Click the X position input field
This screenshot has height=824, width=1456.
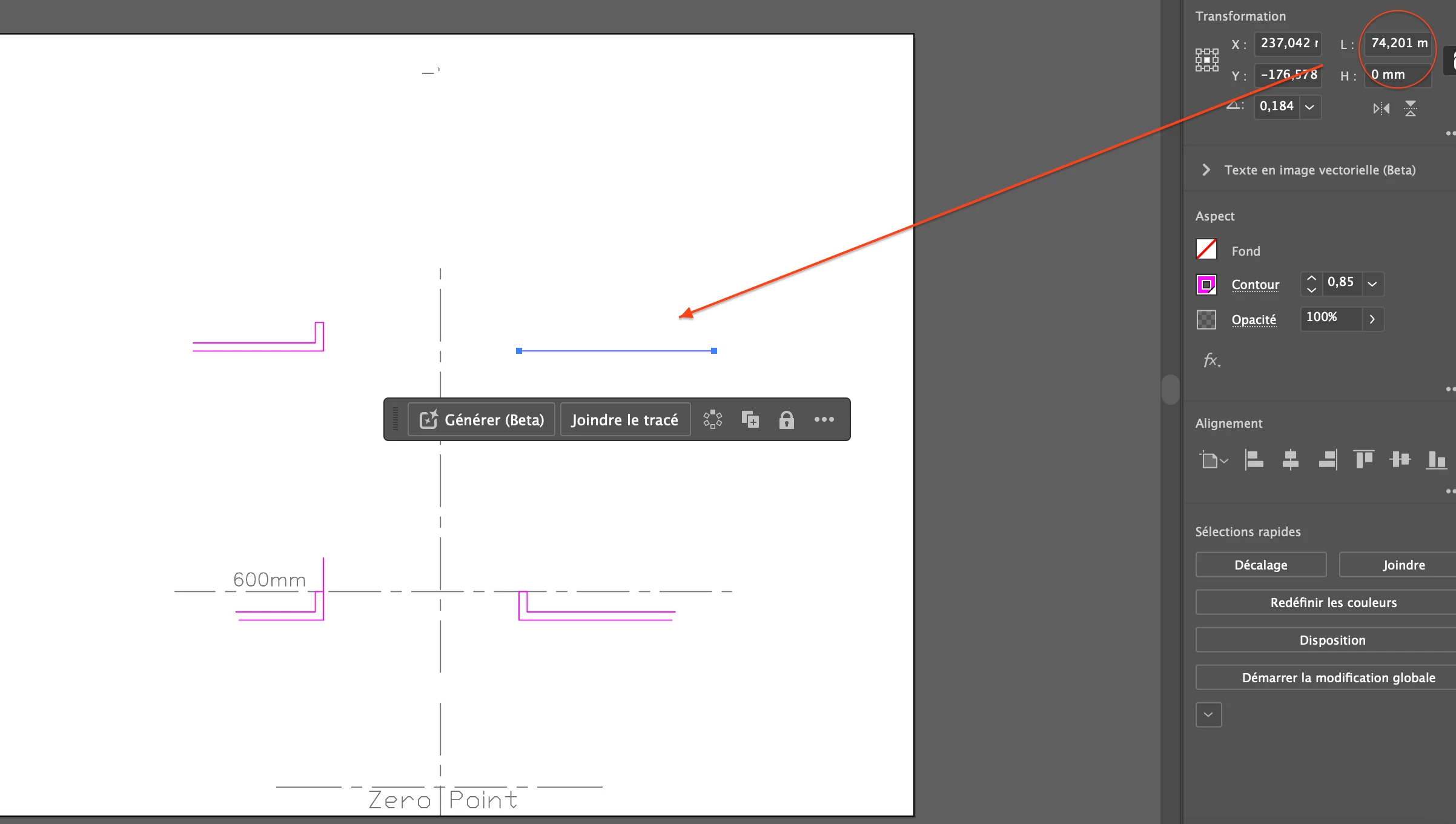pos(1288,44)
